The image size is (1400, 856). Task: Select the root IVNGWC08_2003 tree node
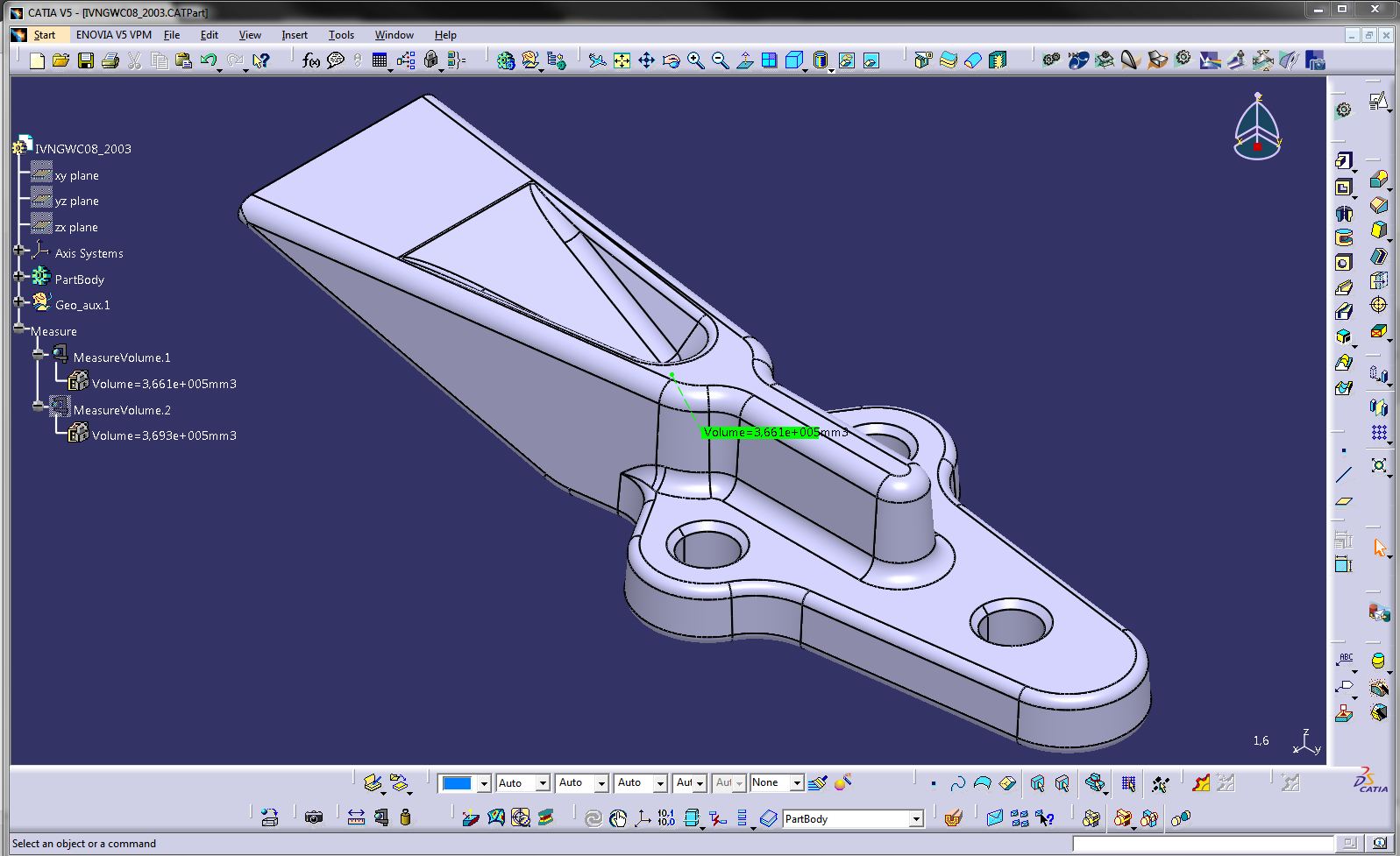tap(83, 149)
